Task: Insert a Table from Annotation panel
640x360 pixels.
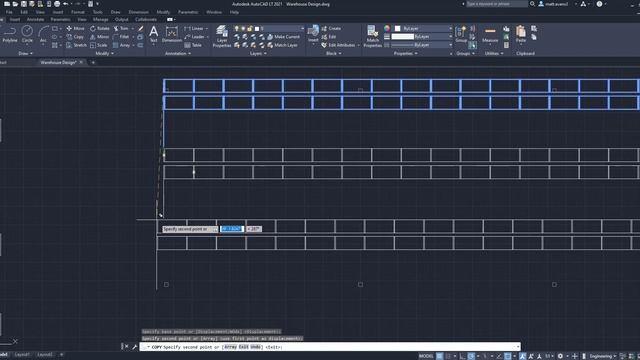Action: click(193, 45)
